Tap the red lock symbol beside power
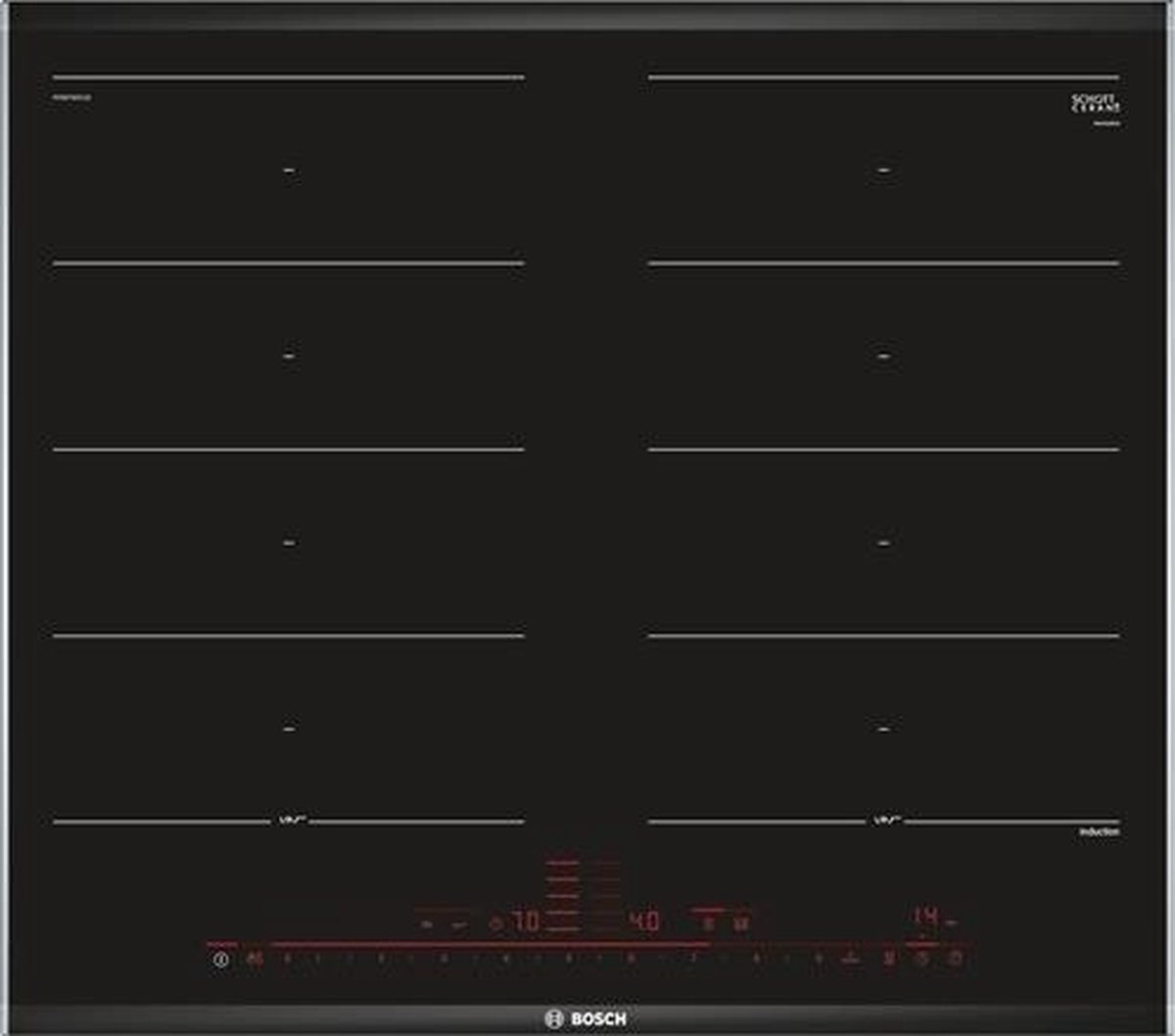This screenshot has width=1175, height=1036. pyautogui.click(x=255, y=960)
